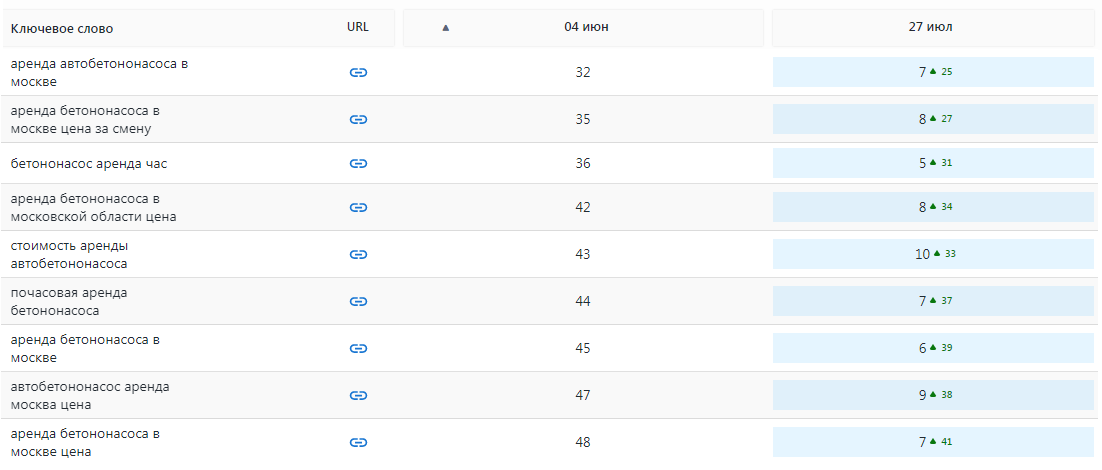Click highlighted position cell 10 ▲ 33
Image resolution: width=1102 pixels, height=470 pixels.
point(933,254)
